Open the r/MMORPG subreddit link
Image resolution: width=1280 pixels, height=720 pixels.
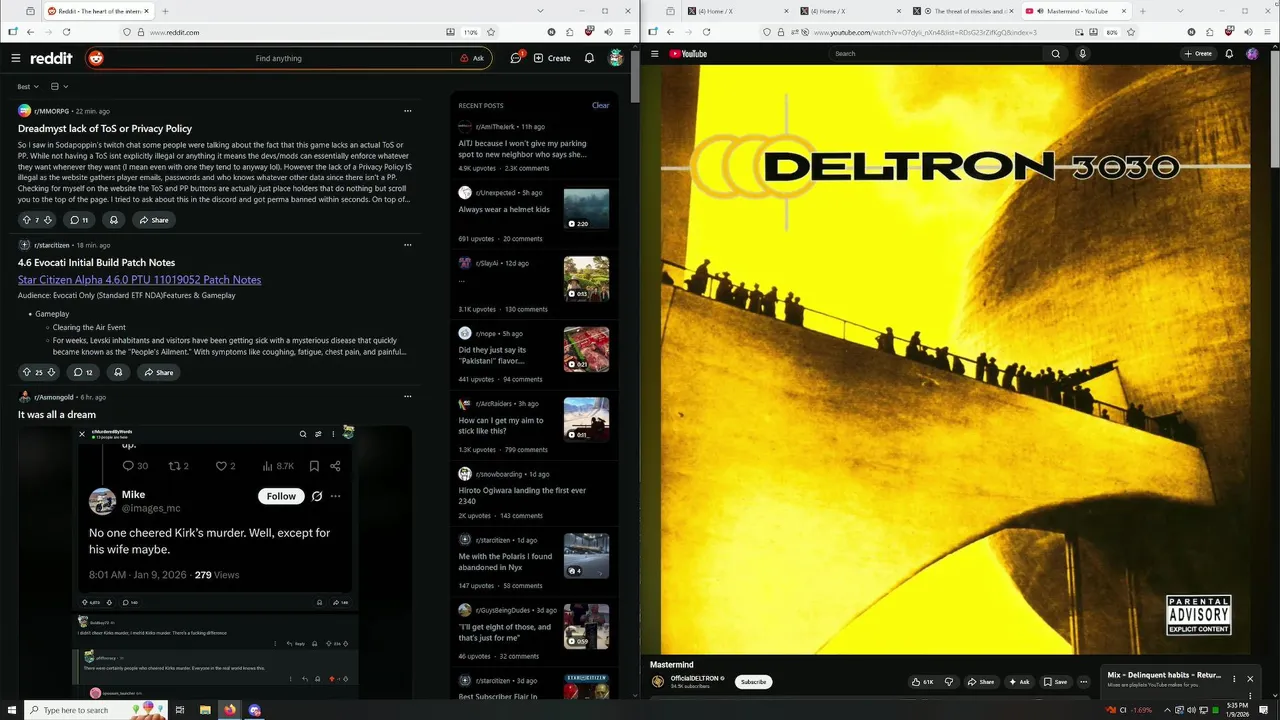(x=52, y=111)
